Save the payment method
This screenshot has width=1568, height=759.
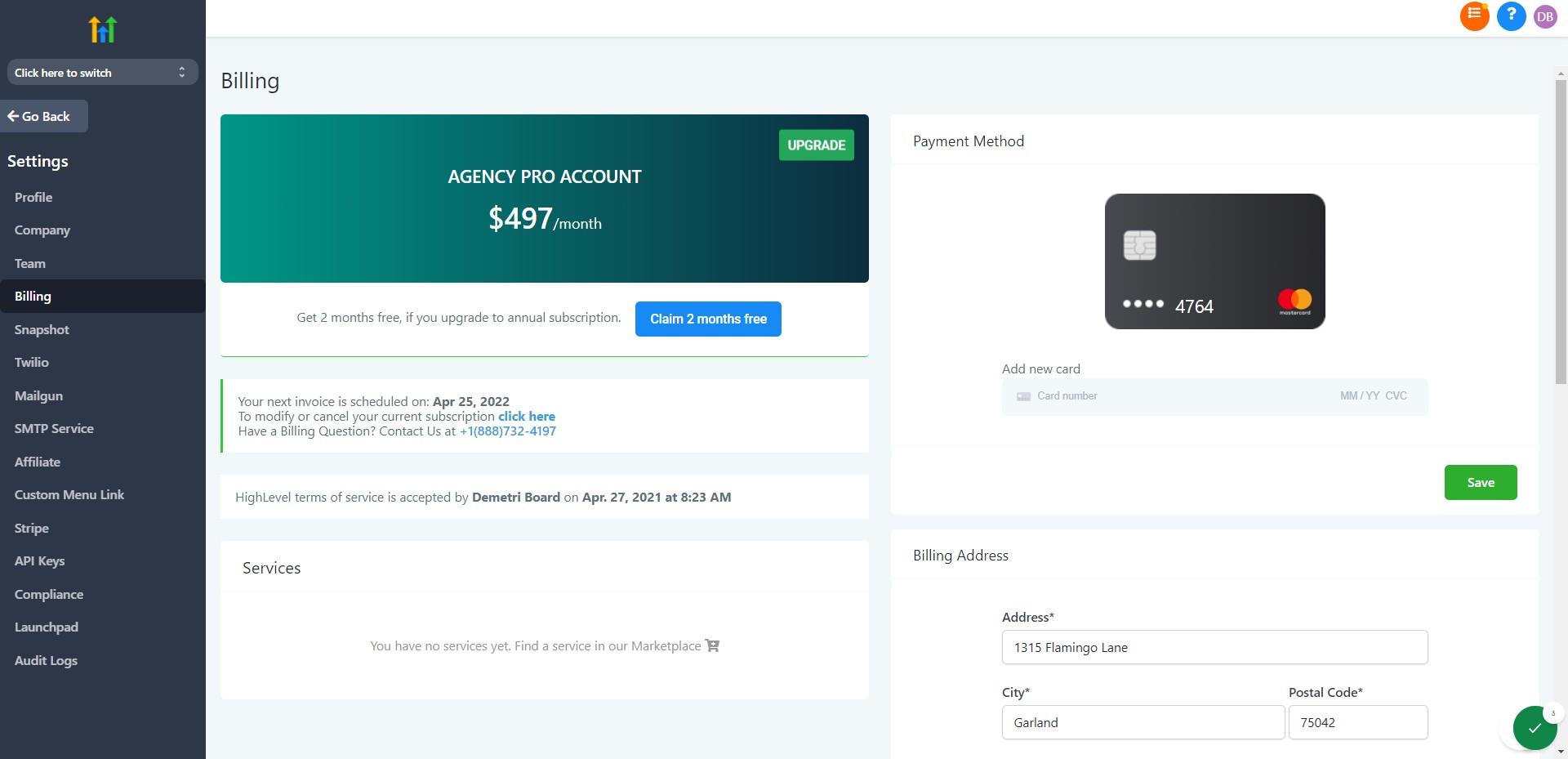coord(1481,482)
